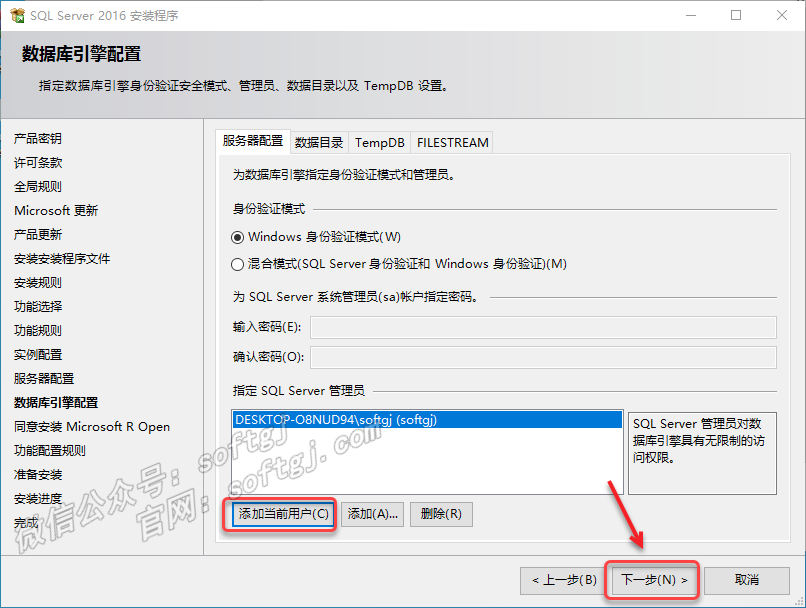The height and width of the screenshot is (608, 806).
Task: Switch to the 数据目录 tab
Action: click(x=319, y=143)
